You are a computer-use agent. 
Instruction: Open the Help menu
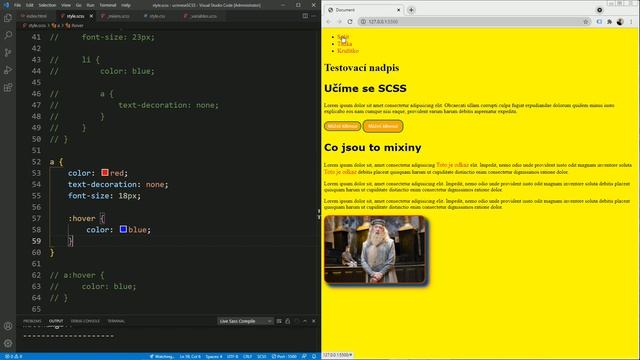[x=126, y=5]
